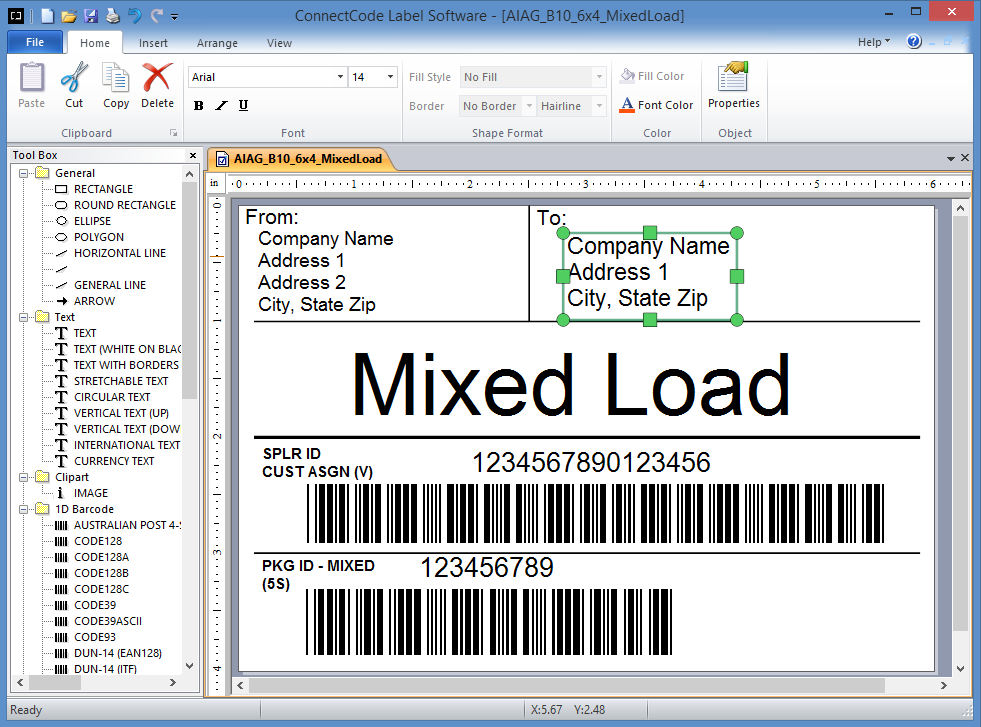
Task: Toggle Underline formatting
Action: pos(243,105)
